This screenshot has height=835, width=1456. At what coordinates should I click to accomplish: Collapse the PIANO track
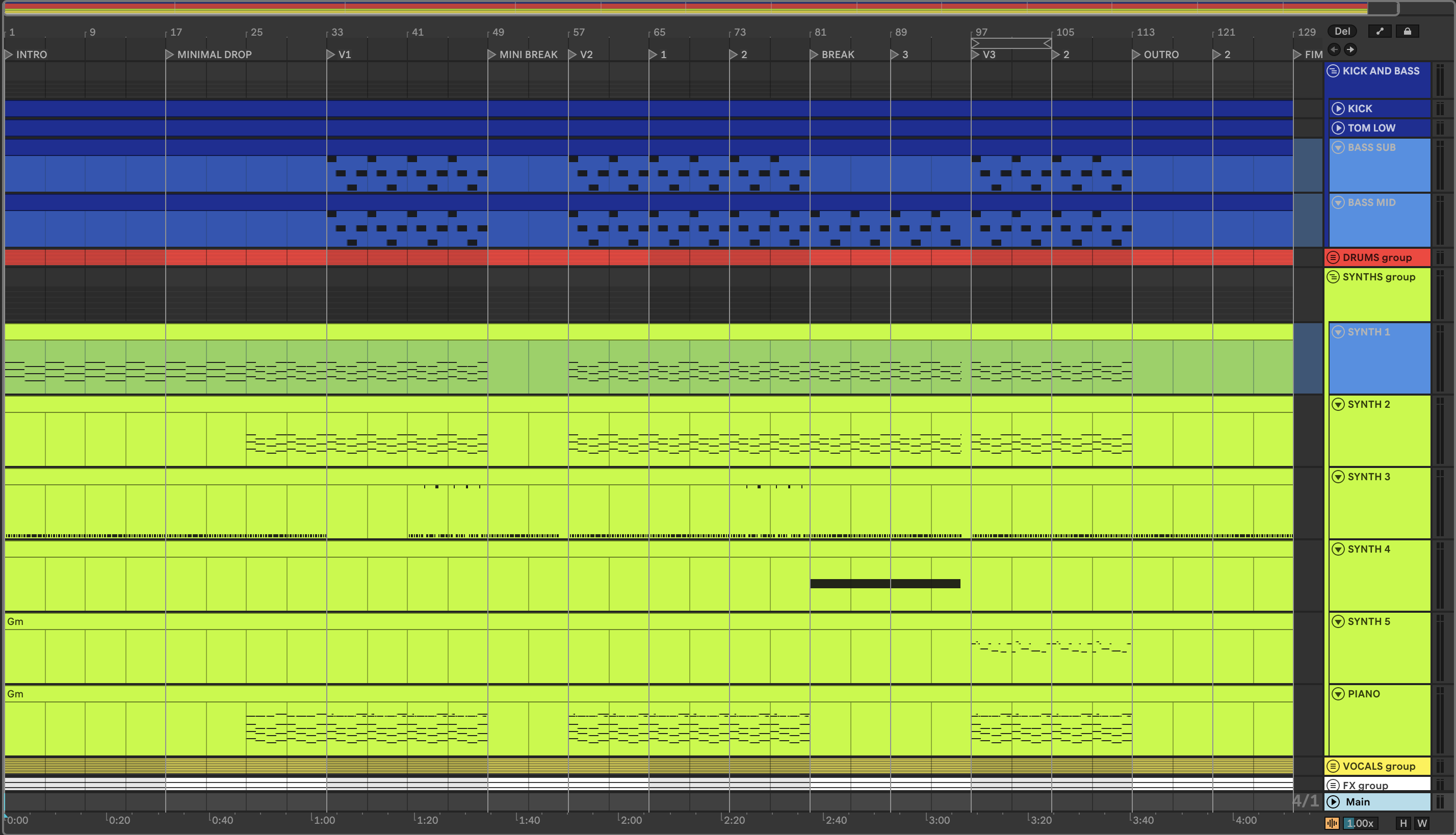coord(1338,694)
